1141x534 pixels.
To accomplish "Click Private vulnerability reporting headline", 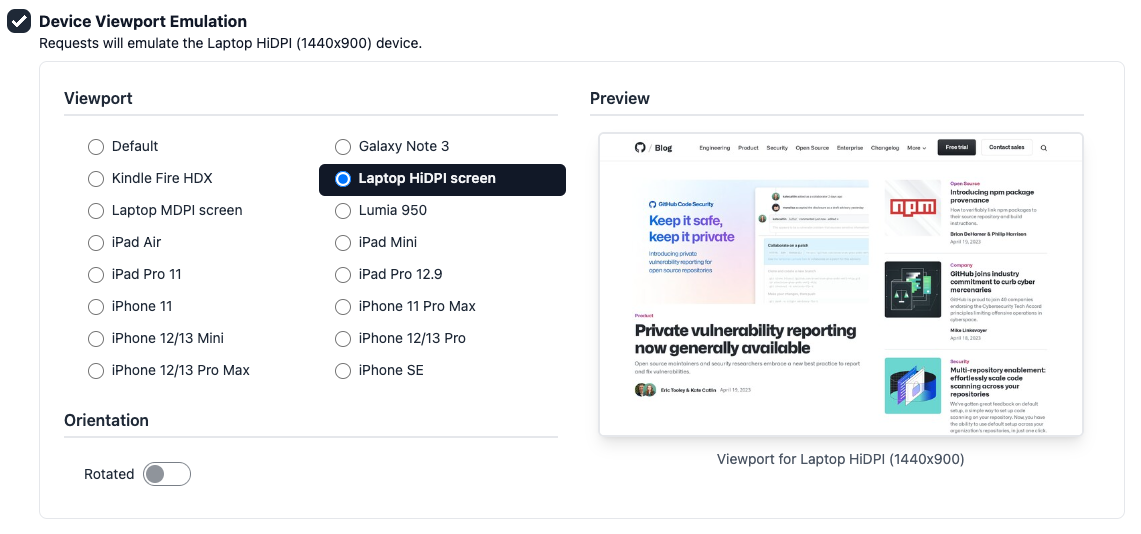I will click(745, 339).
